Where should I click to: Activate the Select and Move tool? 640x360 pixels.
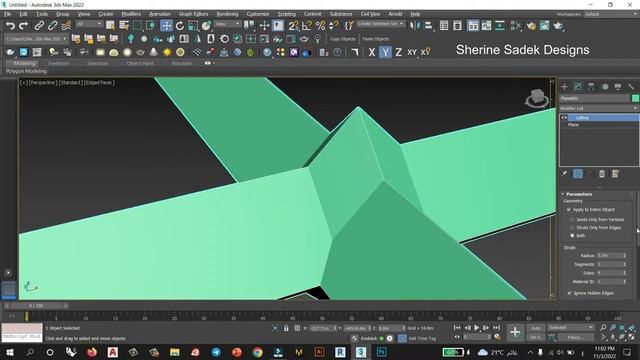tap(166, 26)
